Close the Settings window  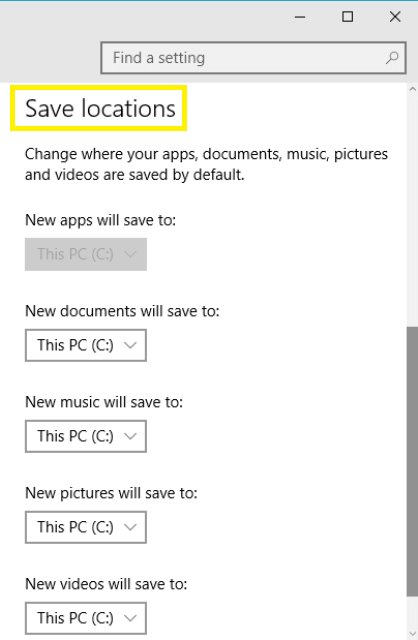pyautogui.click(x=395, y=17)
